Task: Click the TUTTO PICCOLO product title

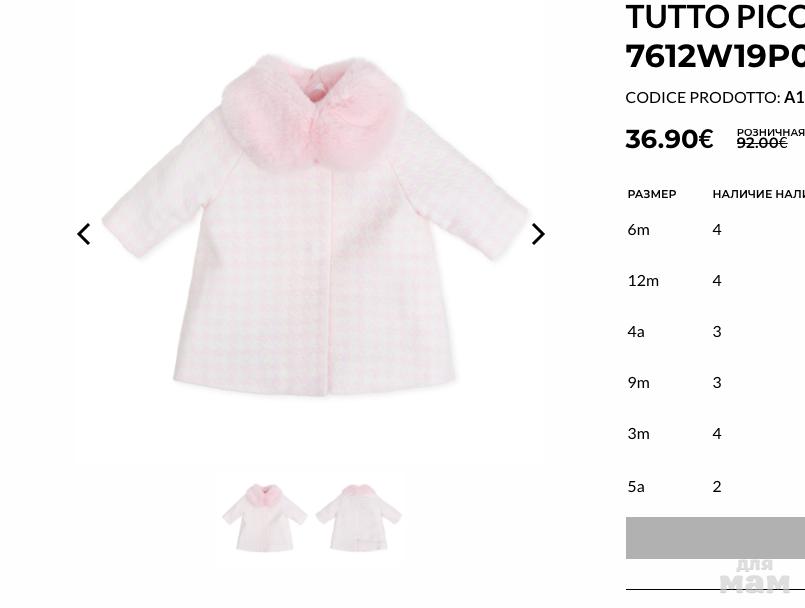Action: click(x=714, y=18)
